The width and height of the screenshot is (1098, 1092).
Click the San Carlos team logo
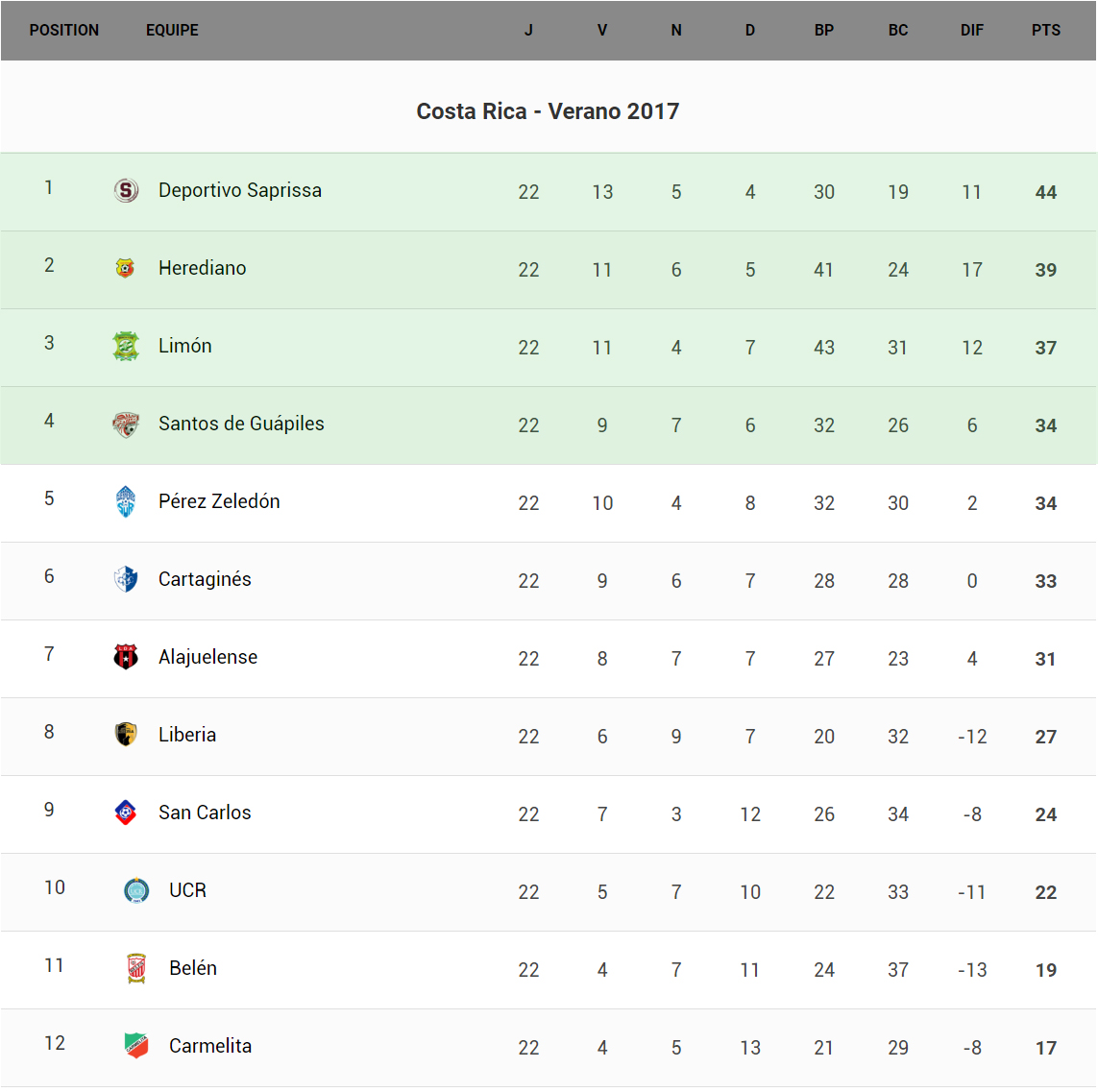tap(126, 813)
